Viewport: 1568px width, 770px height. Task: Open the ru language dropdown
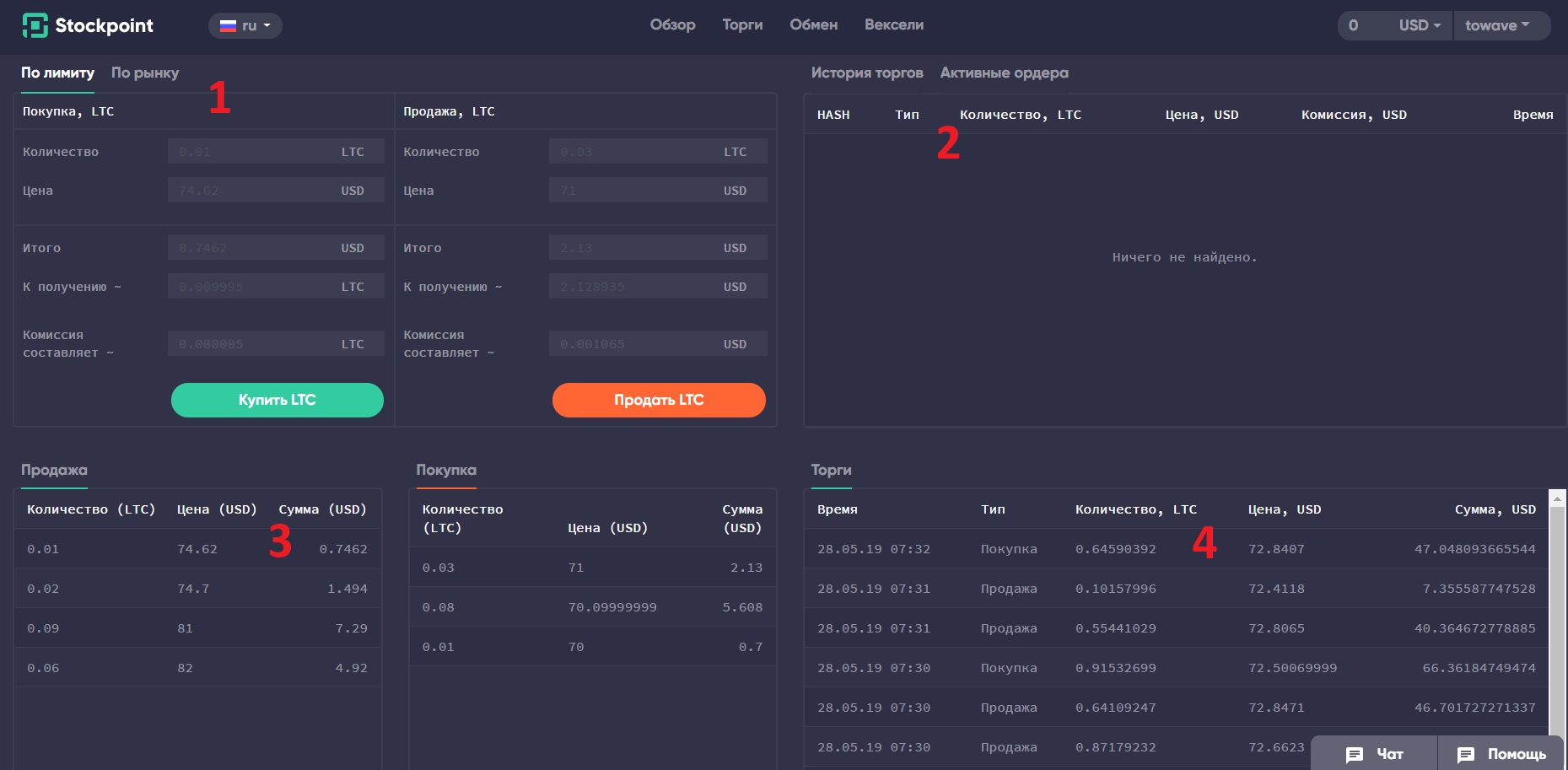pos(245,25)
